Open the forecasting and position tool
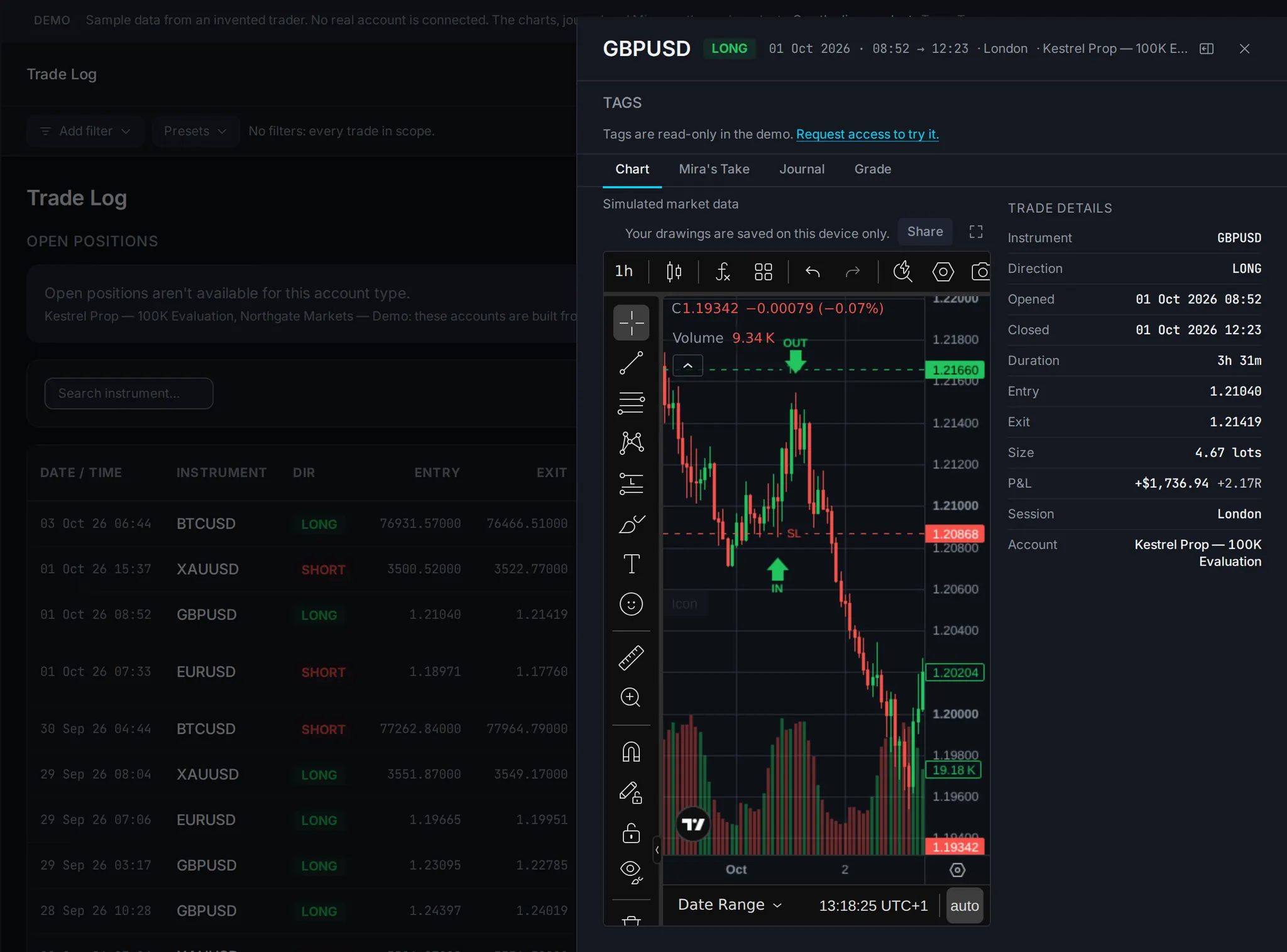 click(x=631, y=483)
